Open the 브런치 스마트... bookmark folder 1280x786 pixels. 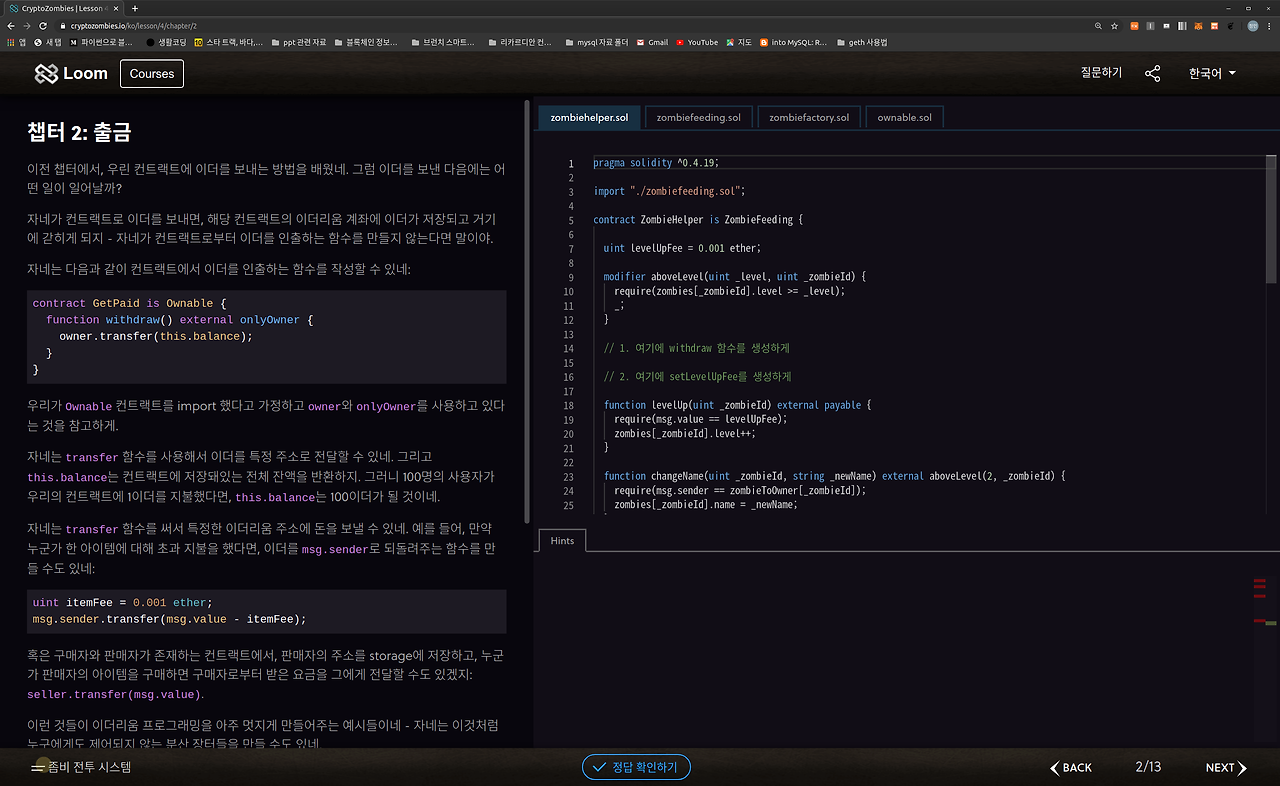coord(441,42)
